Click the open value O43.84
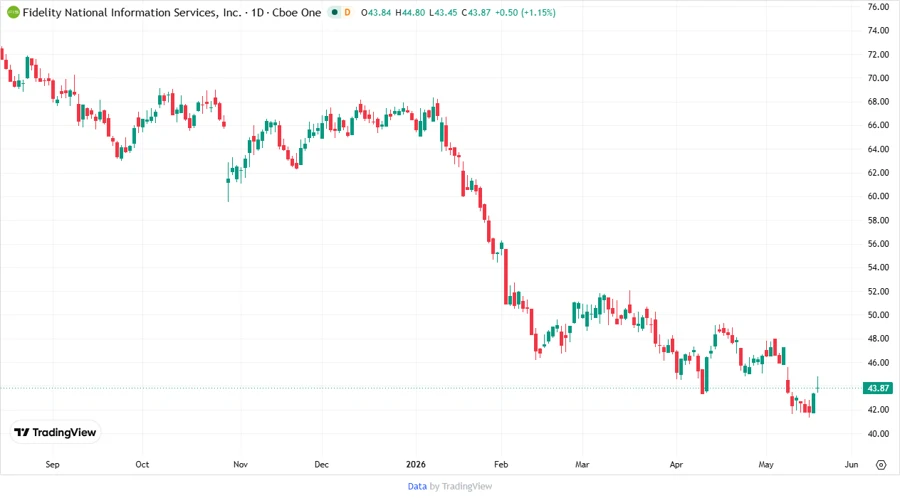Screen dimensions: 900x498 (376, 12)
